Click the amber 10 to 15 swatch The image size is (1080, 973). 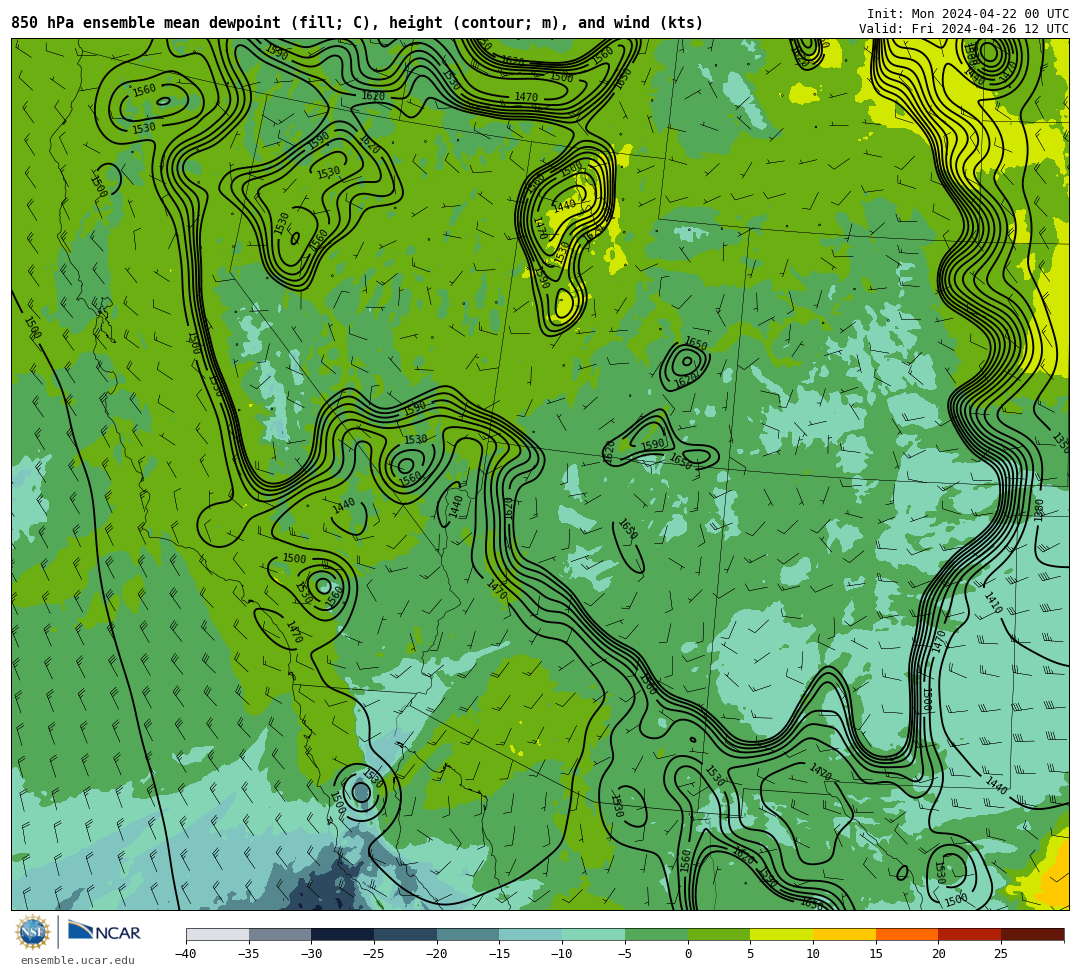coord(844,934)
